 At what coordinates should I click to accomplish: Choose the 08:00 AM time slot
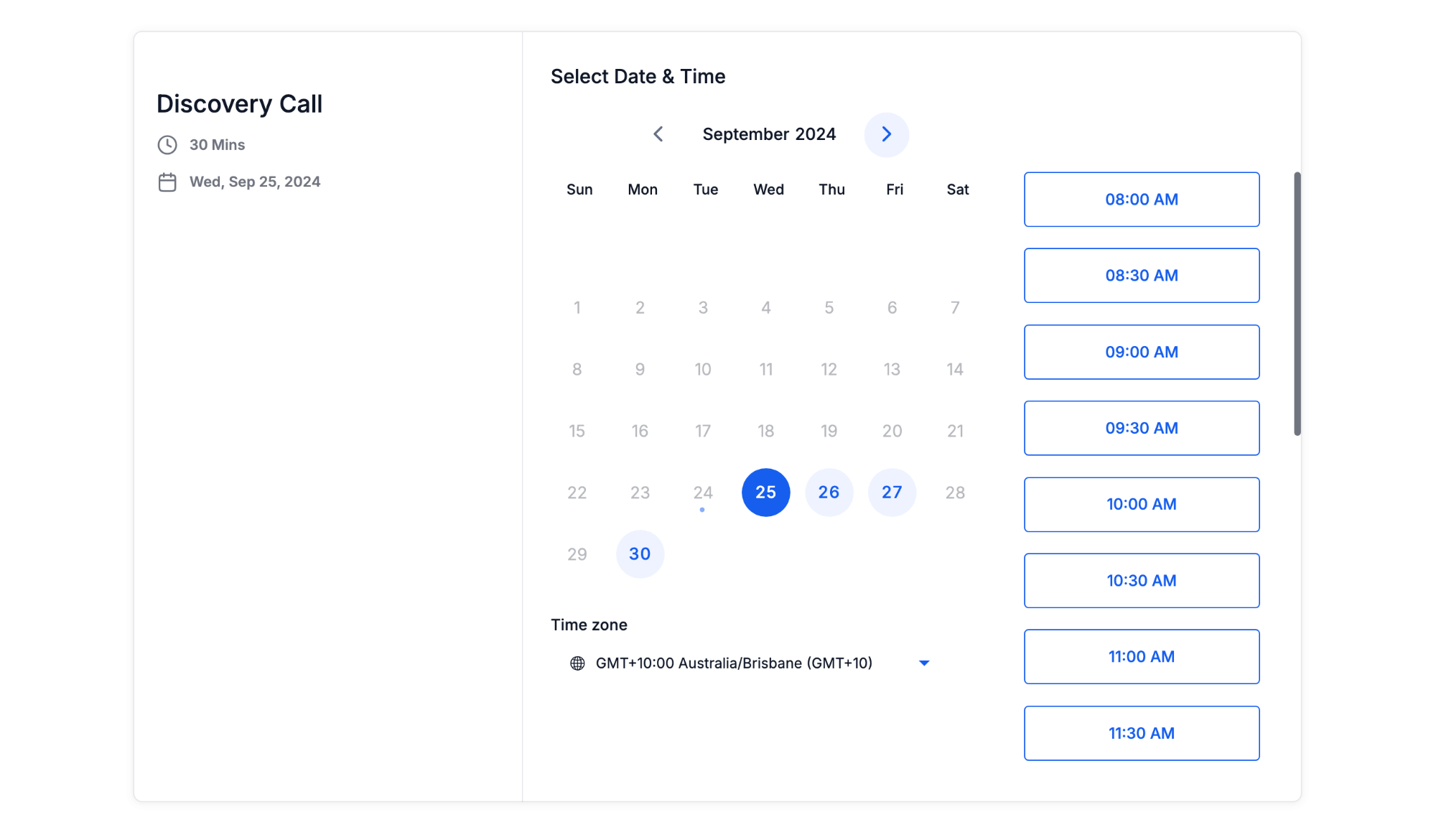pyautogui.click(x=1142, y=200)
